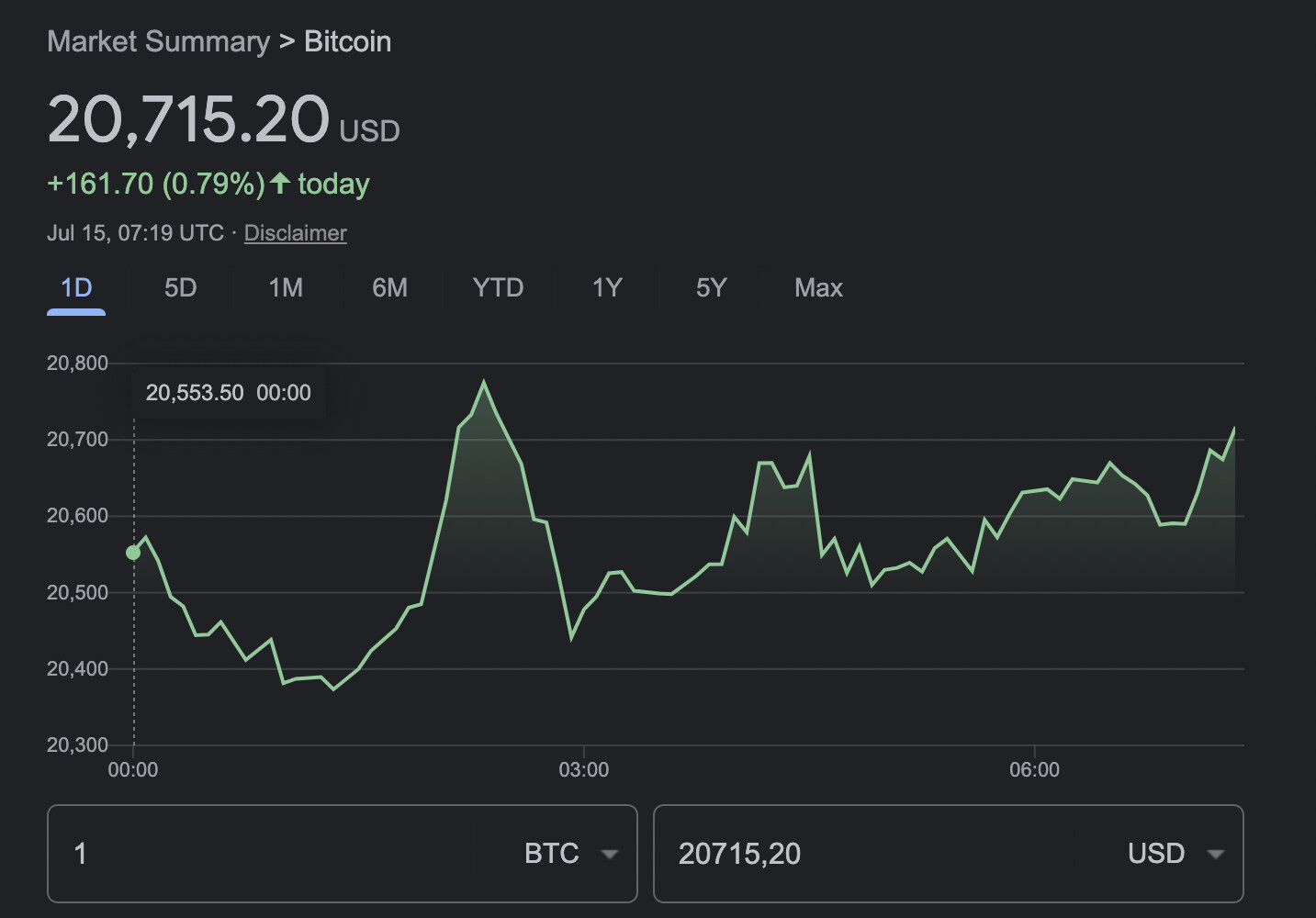1316x918 pixels.
Task: Click the chart data point at 00:00
Action: [133, 553]
